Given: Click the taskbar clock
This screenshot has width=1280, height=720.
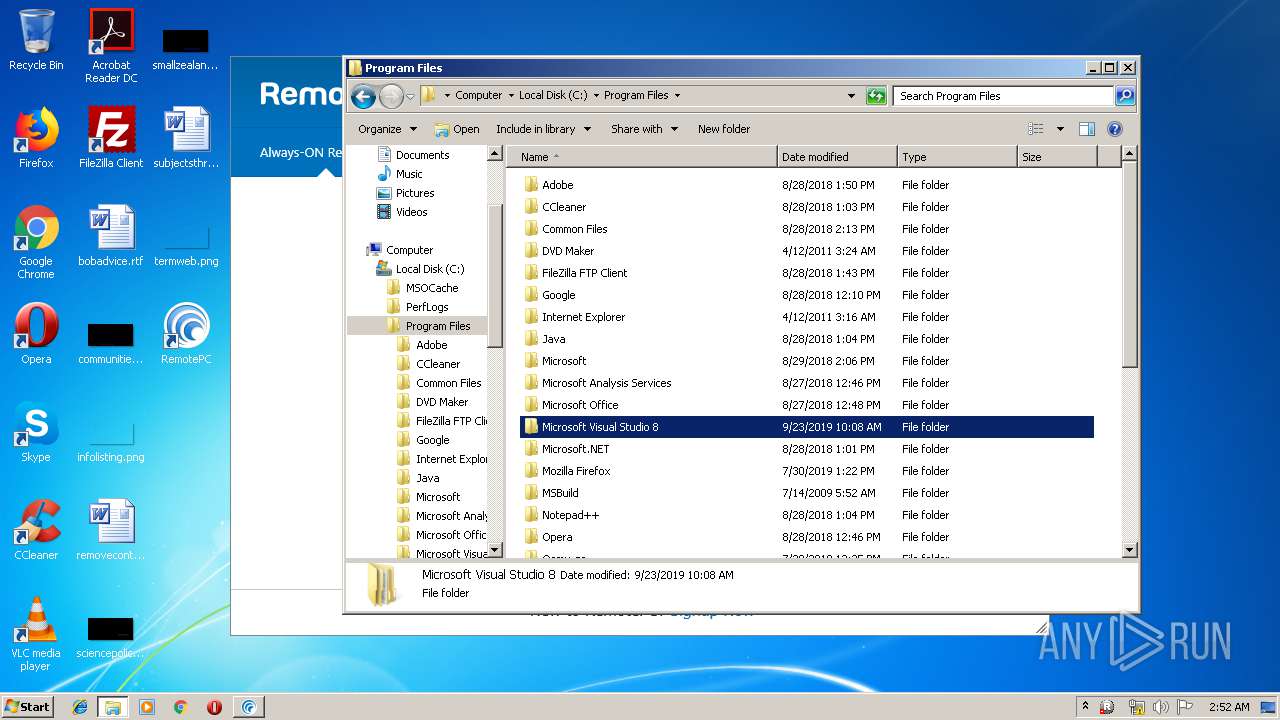Looking at the screenshot, I should (1229, 707).
